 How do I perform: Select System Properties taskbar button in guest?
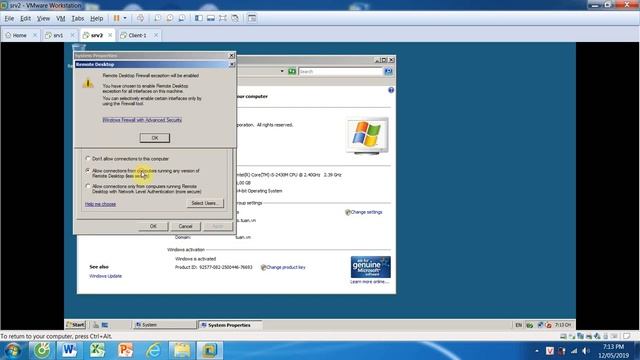pyautogui.click(x=230, y=325)
